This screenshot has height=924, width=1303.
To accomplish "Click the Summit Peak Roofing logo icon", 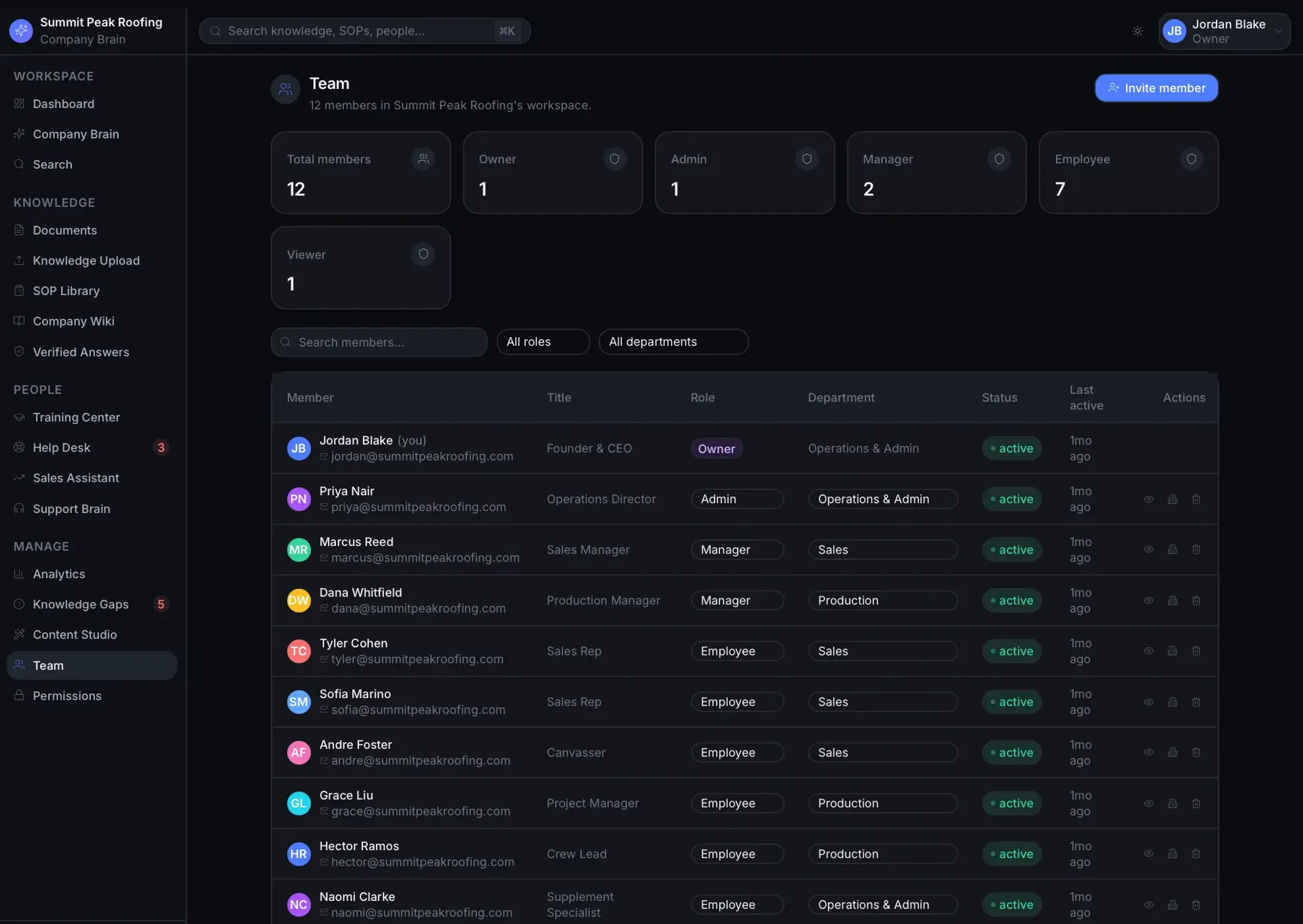I will 21,31.
